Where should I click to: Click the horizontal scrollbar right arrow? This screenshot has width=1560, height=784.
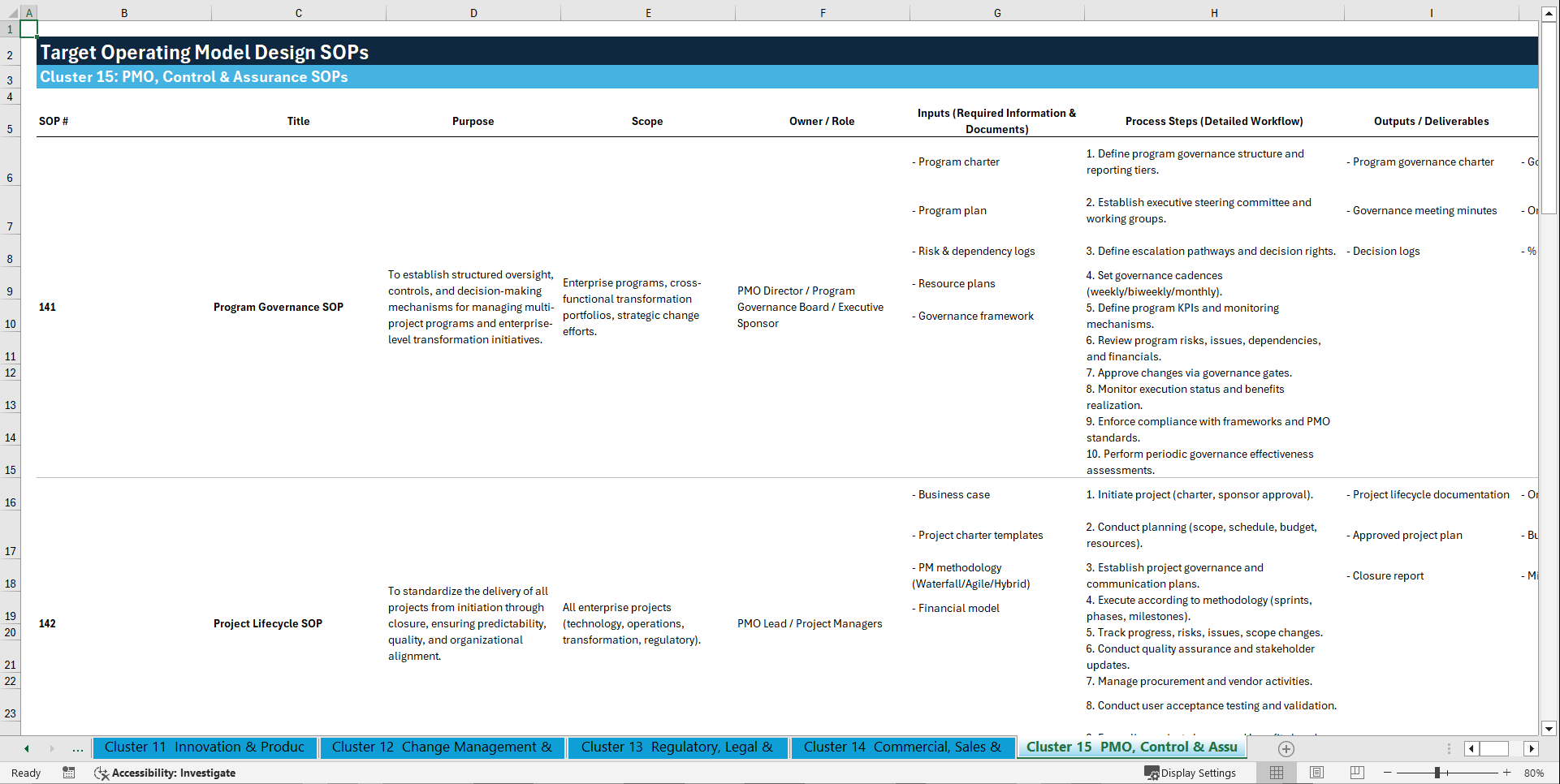click(1532, 748)
